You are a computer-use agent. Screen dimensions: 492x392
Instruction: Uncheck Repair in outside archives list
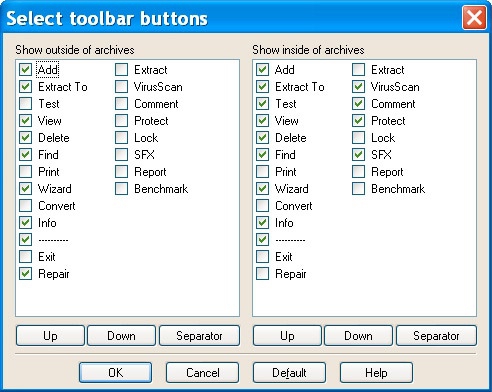coord(25,274)
